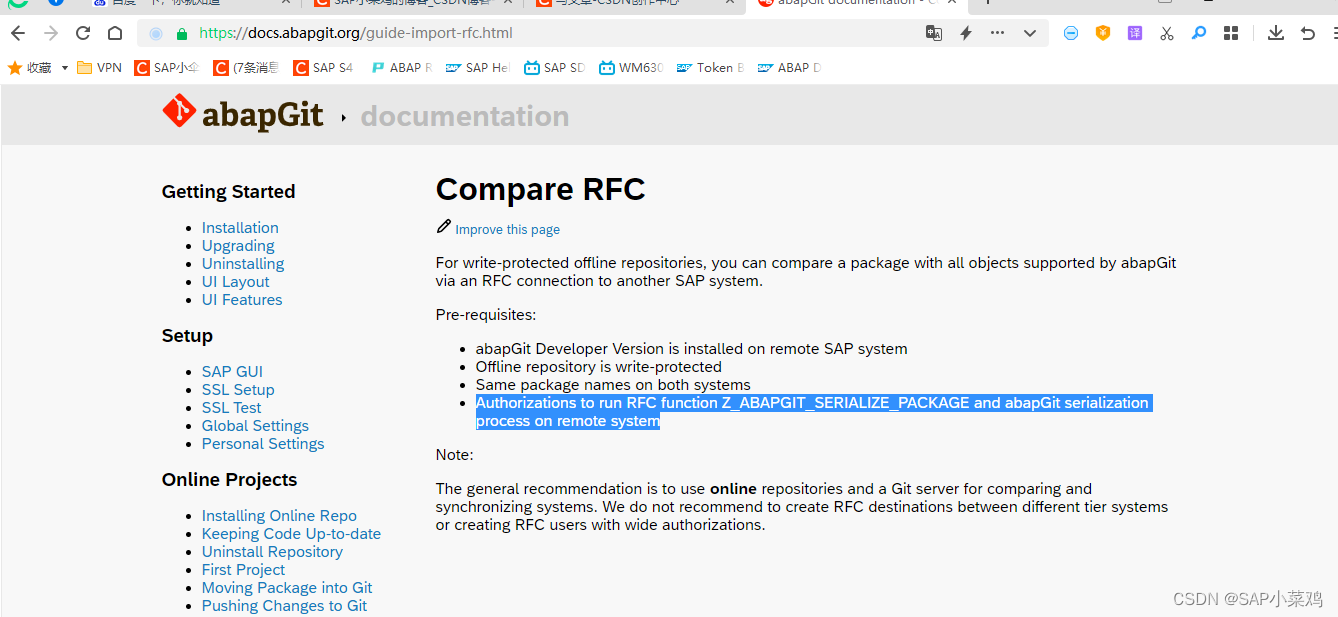
Task: Open the downloads icon
Action: pyautogui.click(x=1276, y=33)
